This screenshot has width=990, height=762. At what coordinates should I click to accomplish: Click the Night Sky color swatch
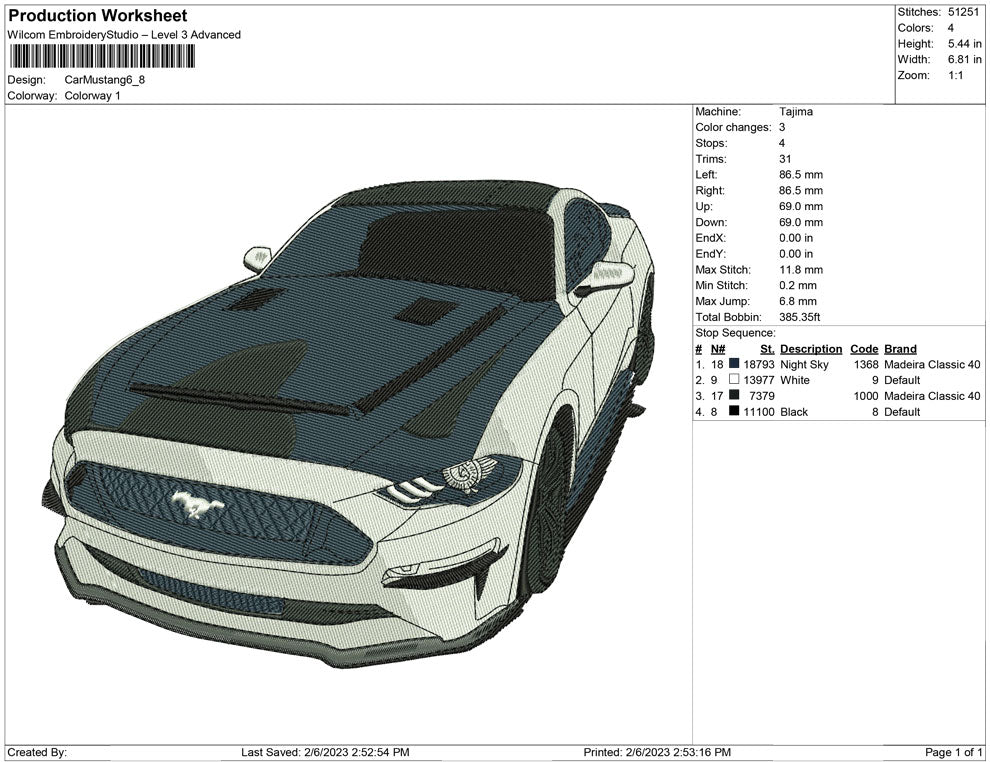(734, 365)
